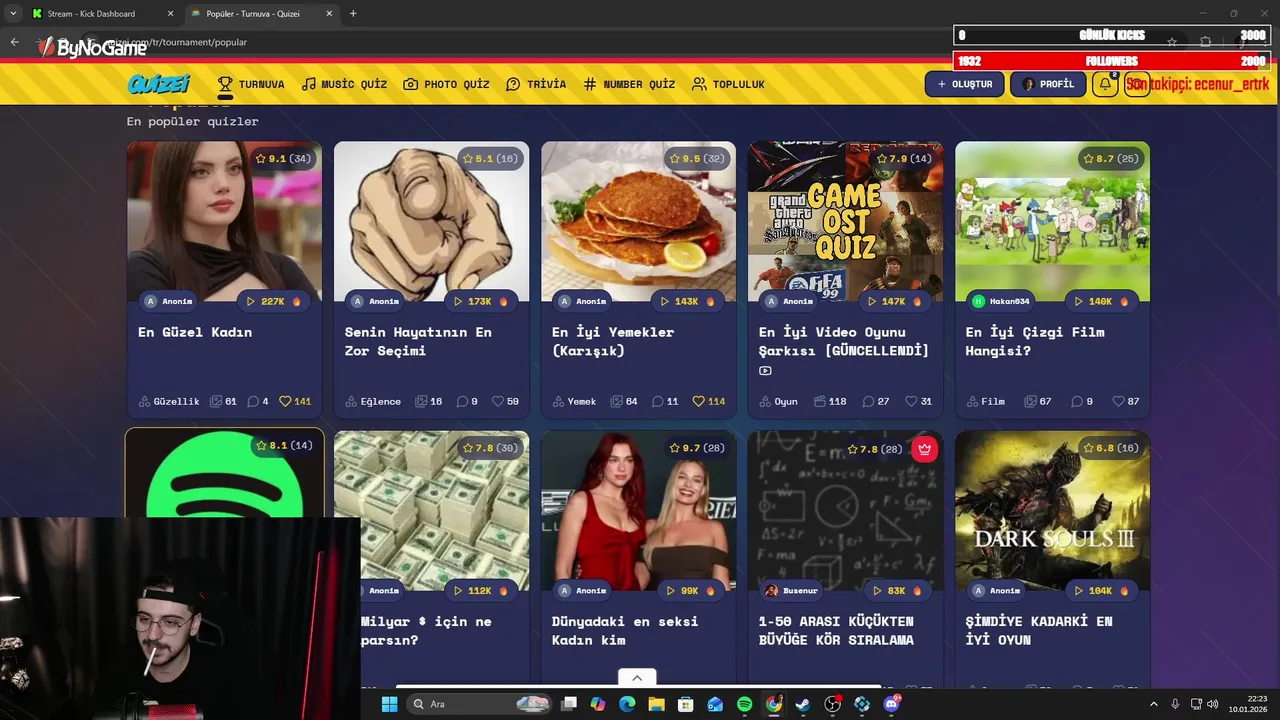Viewport: 1280px width, 720px height.
Task: Open the En İyi Yemekler food thumbnail
Action: pyautogui.click(x=638, y=221)
